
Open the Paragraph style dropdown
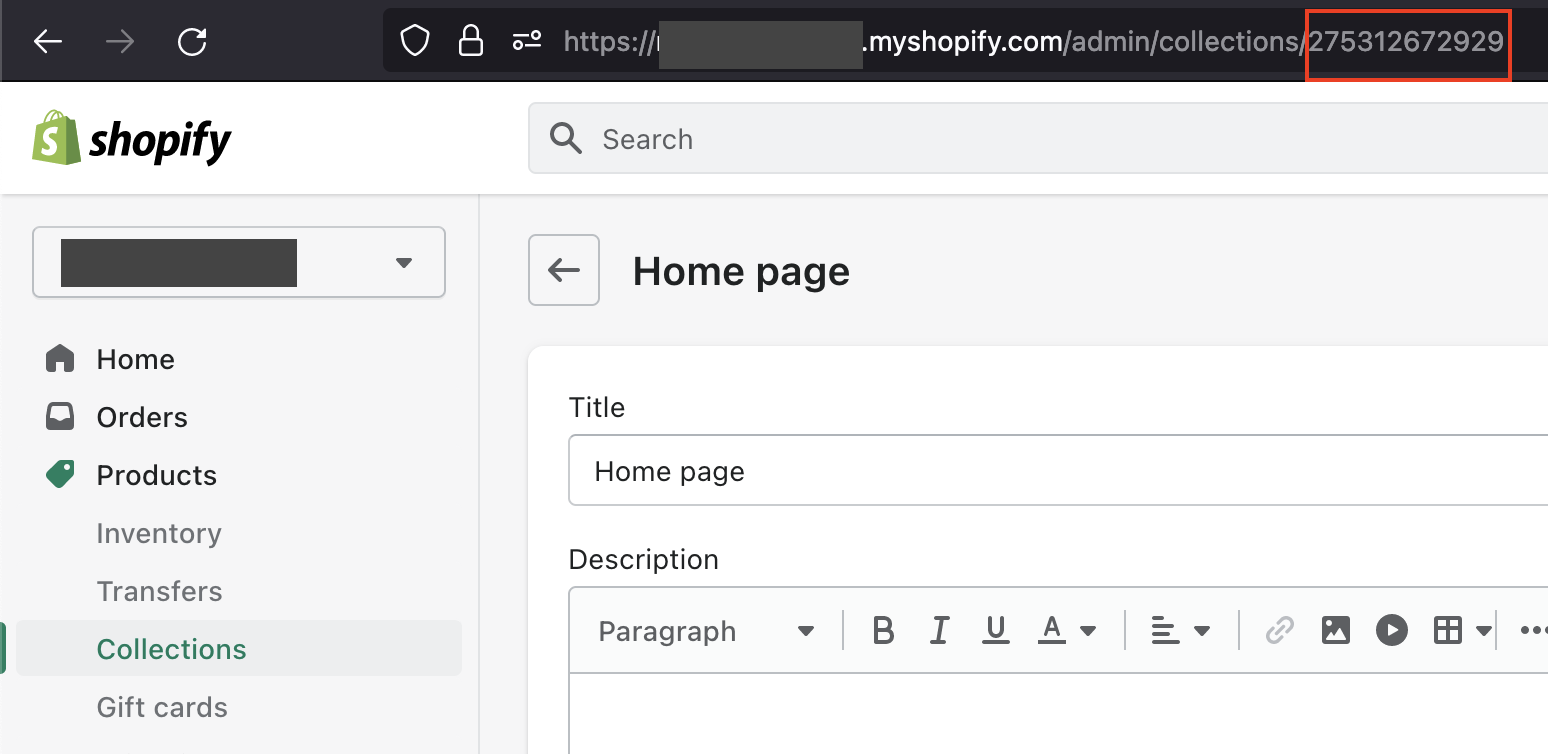point(705,631)
